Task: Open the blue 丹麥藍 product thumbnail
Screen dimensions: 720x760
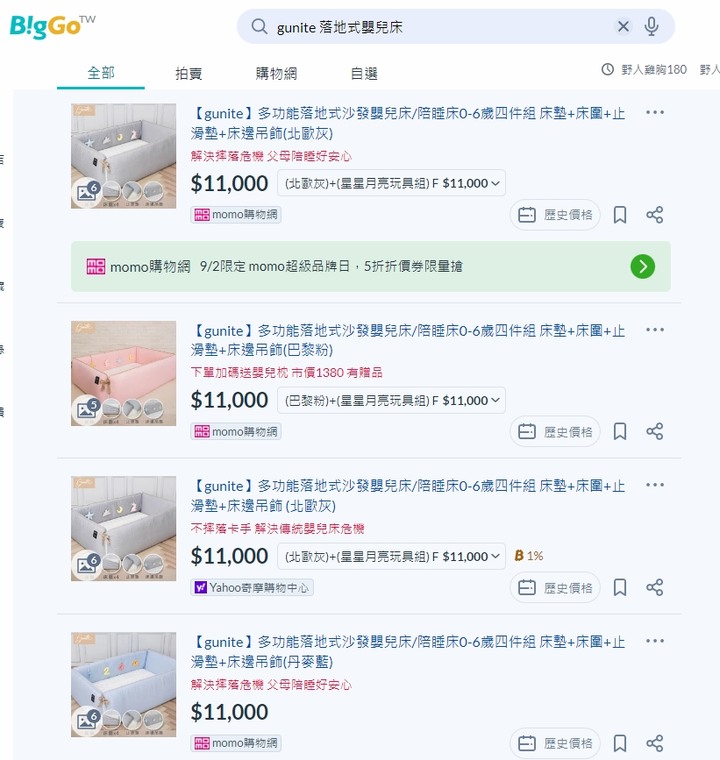Action: [124, 684]
